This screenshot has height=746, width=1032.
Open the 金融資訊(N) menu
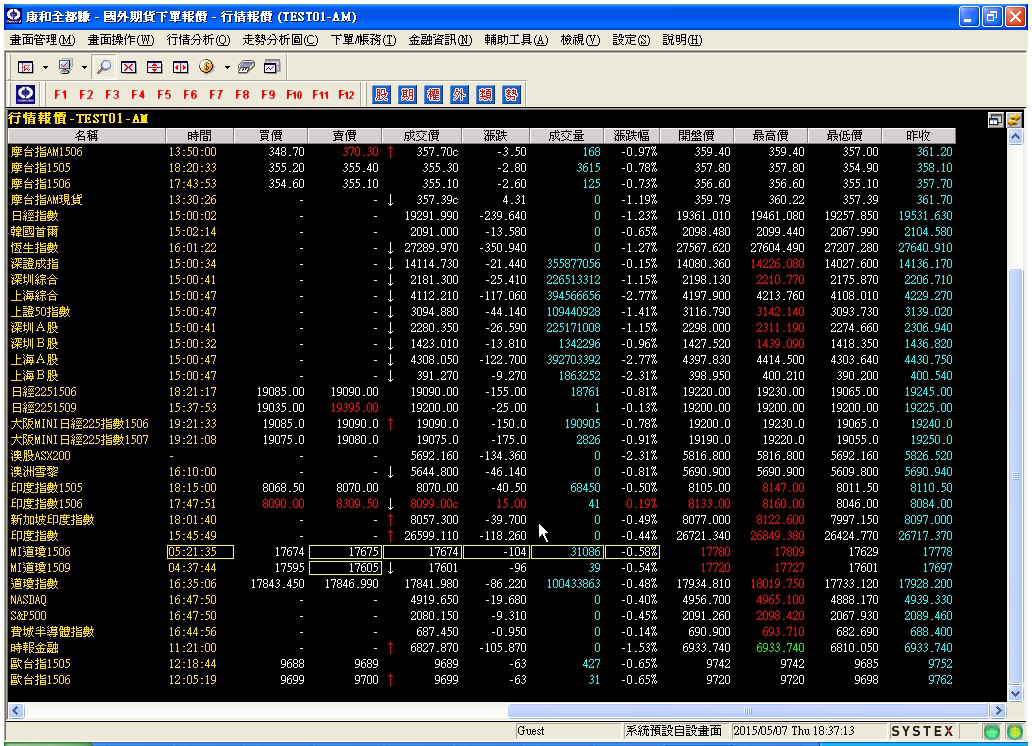tap(440, 40)
